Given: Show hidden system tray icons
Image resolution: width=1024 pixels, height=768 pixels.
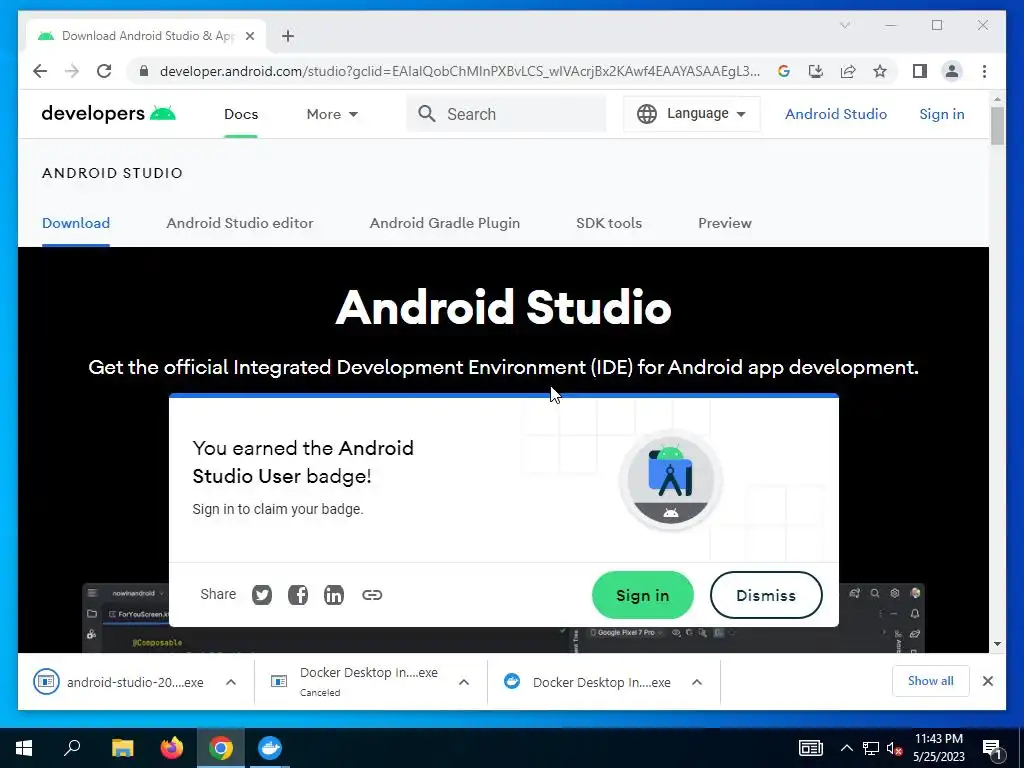Looking at the screenshot, I should (846, 748).
